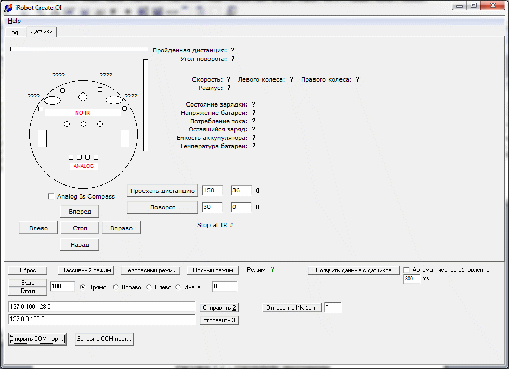Viewport: 510px width, 370px height.
Task: Click the Влево (left) drive button
Action: (x=38, y=228)
